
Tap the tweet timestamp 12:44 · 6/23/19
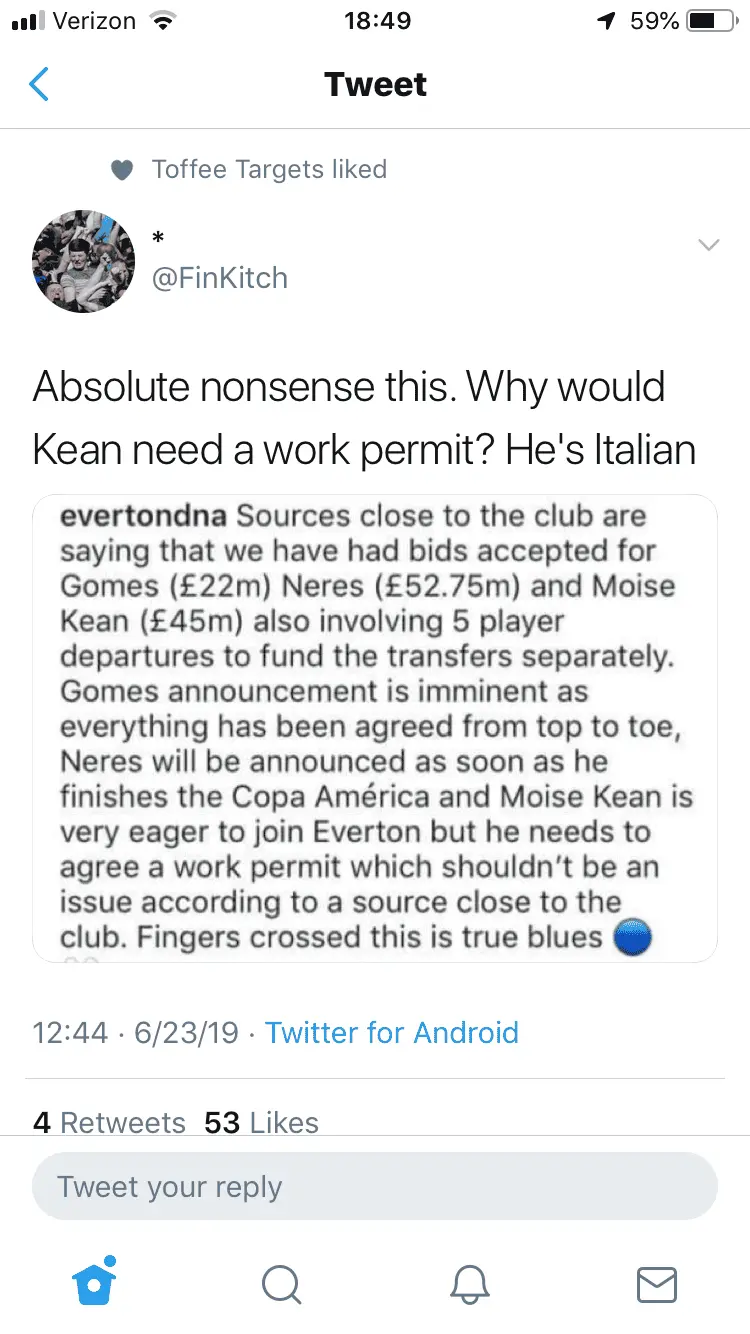[136, 1032]
